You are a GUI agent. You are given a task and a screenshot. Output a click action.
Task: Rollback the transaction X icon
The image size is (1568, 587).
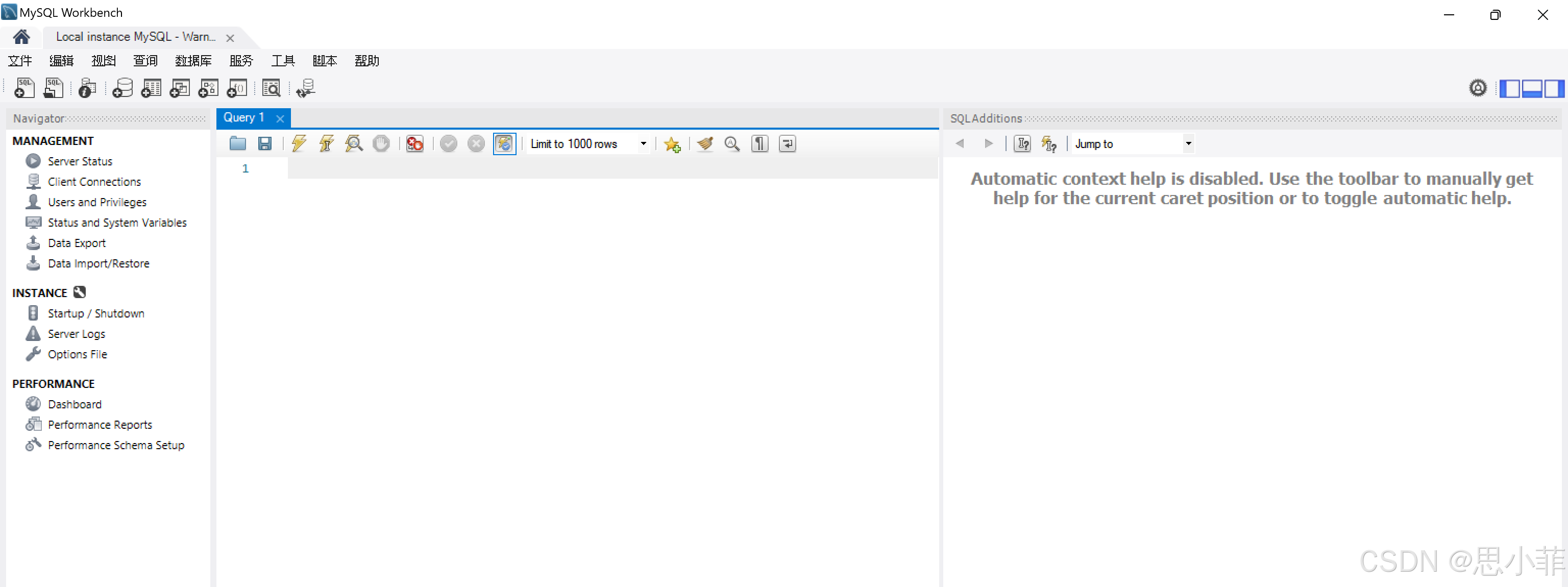pos(476,144)
